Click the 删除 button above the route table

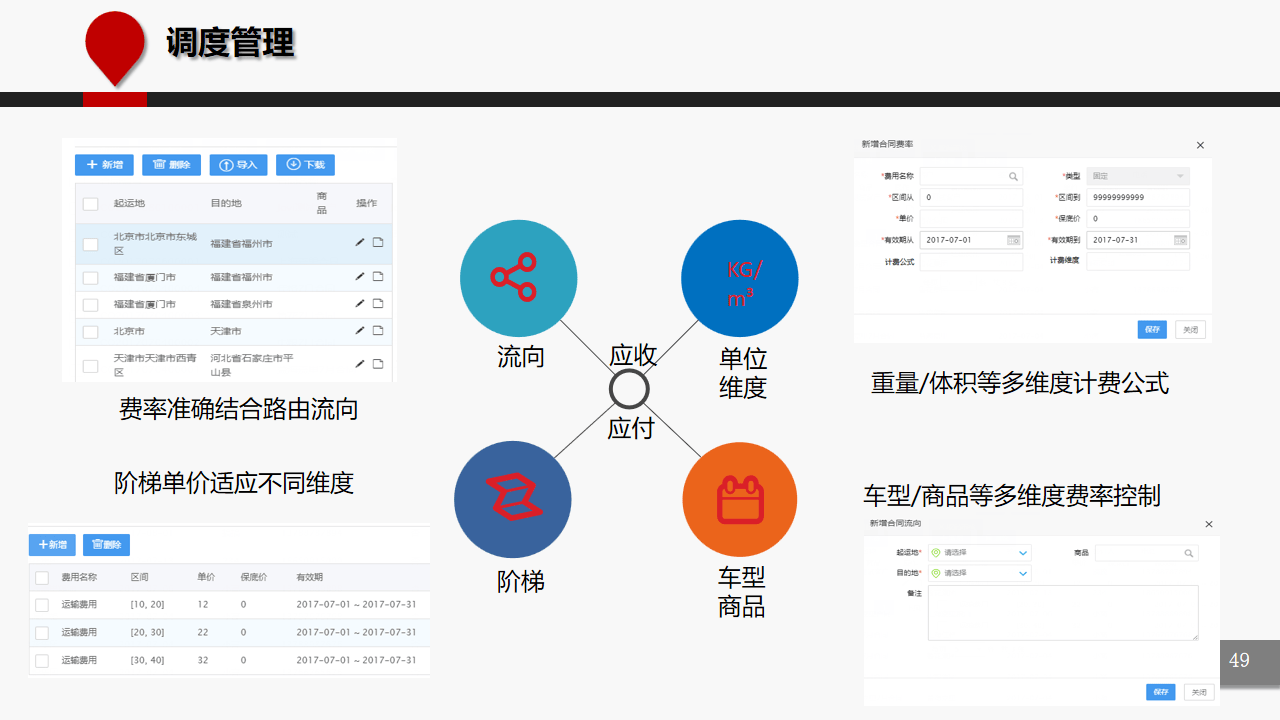point(172,165)
